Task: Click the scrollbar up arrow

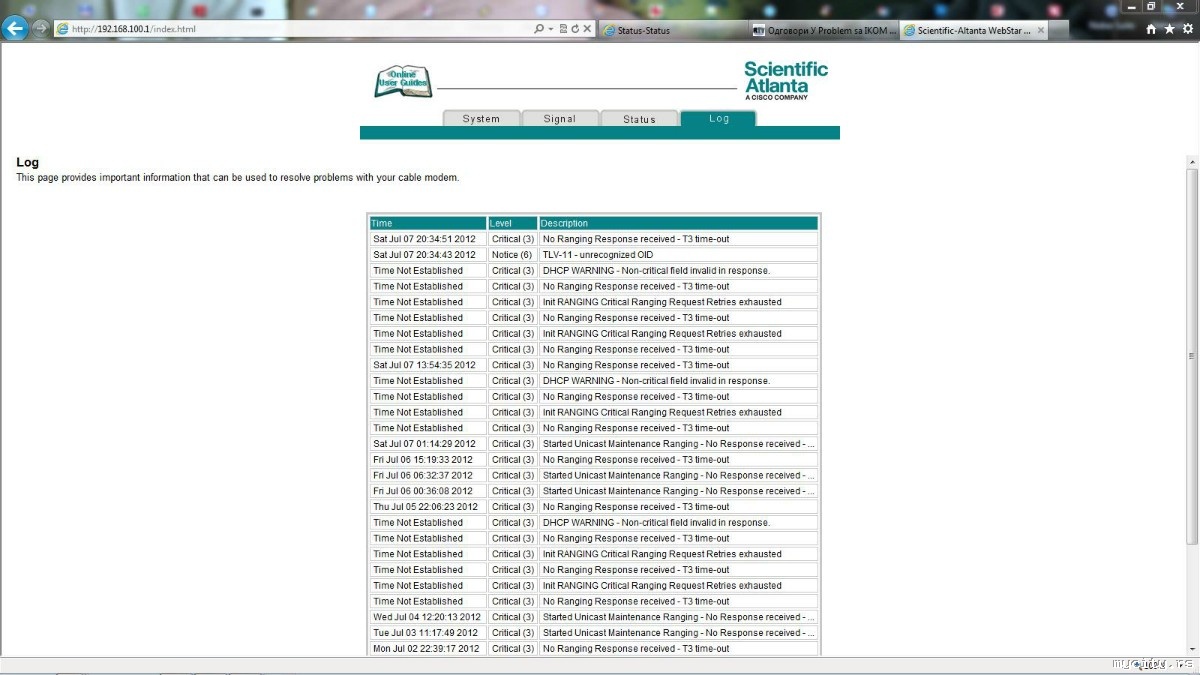Action: (1192, 161)
